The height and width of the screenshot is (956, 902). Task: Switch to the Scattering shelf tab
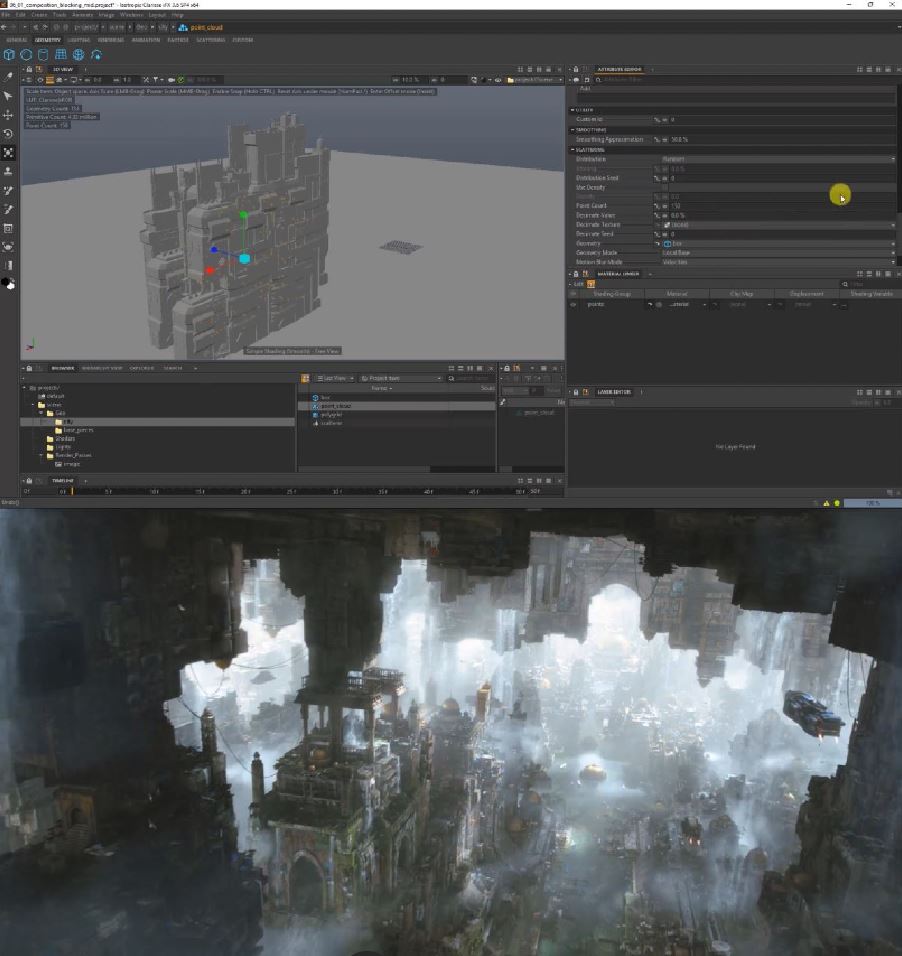point(210,40)
